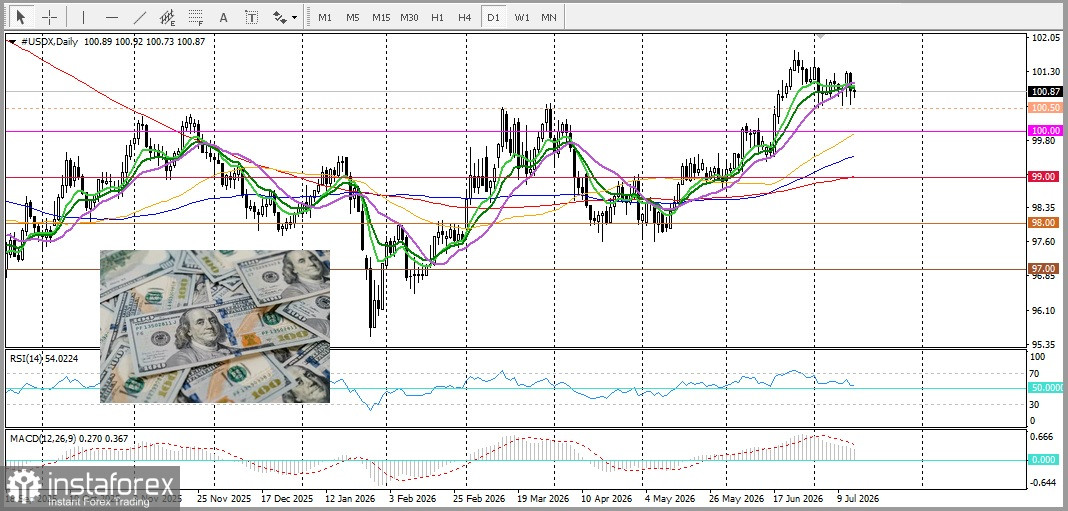1068x511 pixels.
Task: Set the M15 timeframe
Action: pos(381,17)
